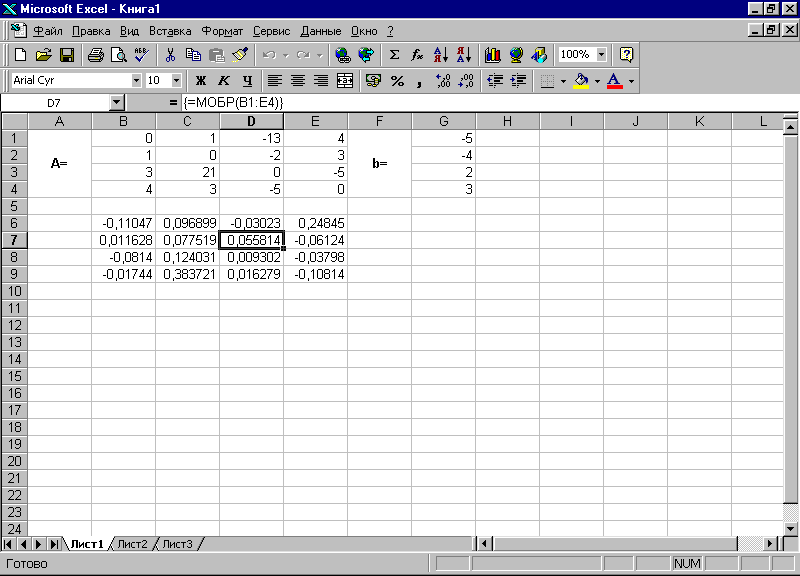This screenshot has width=800, height=576.
Task: Save workbook with floppy disk icon
Action: pos(67,55)
